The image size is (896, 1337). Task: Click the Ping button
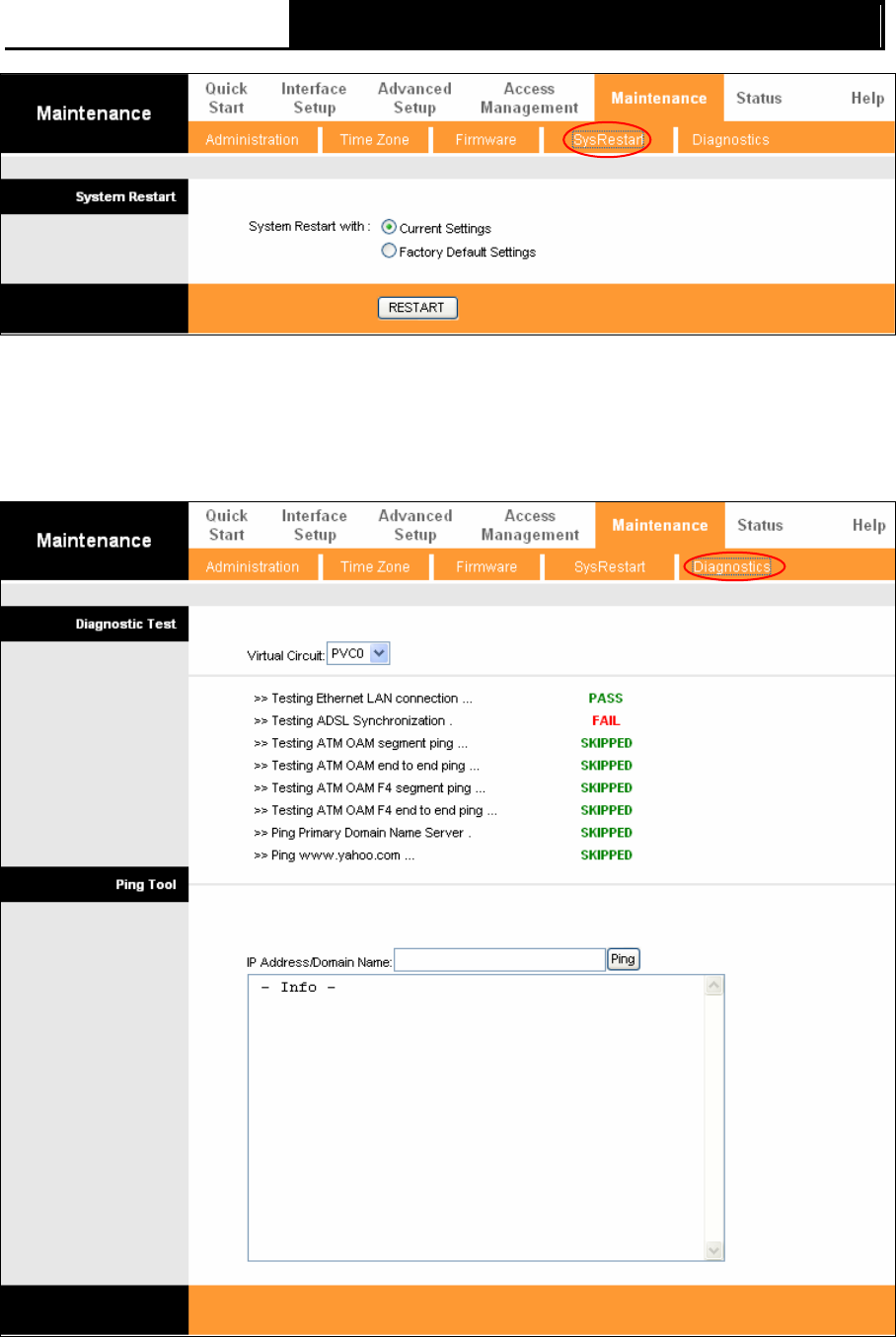[x=623, y=959]
